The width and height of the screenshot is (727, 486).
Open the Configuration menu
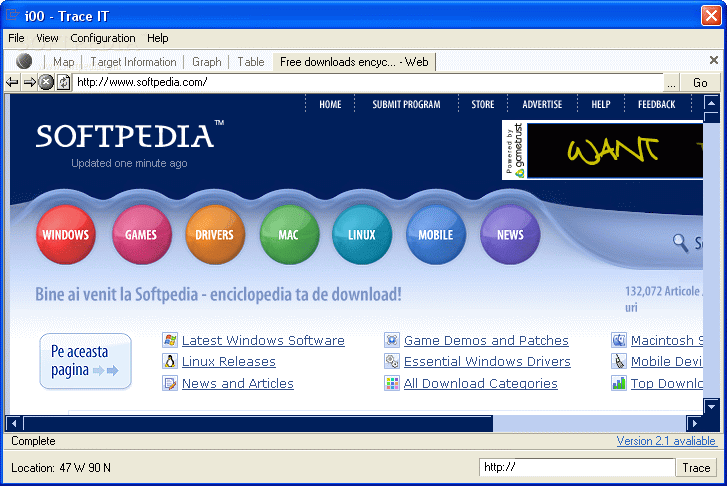click(x=103, y=38)
